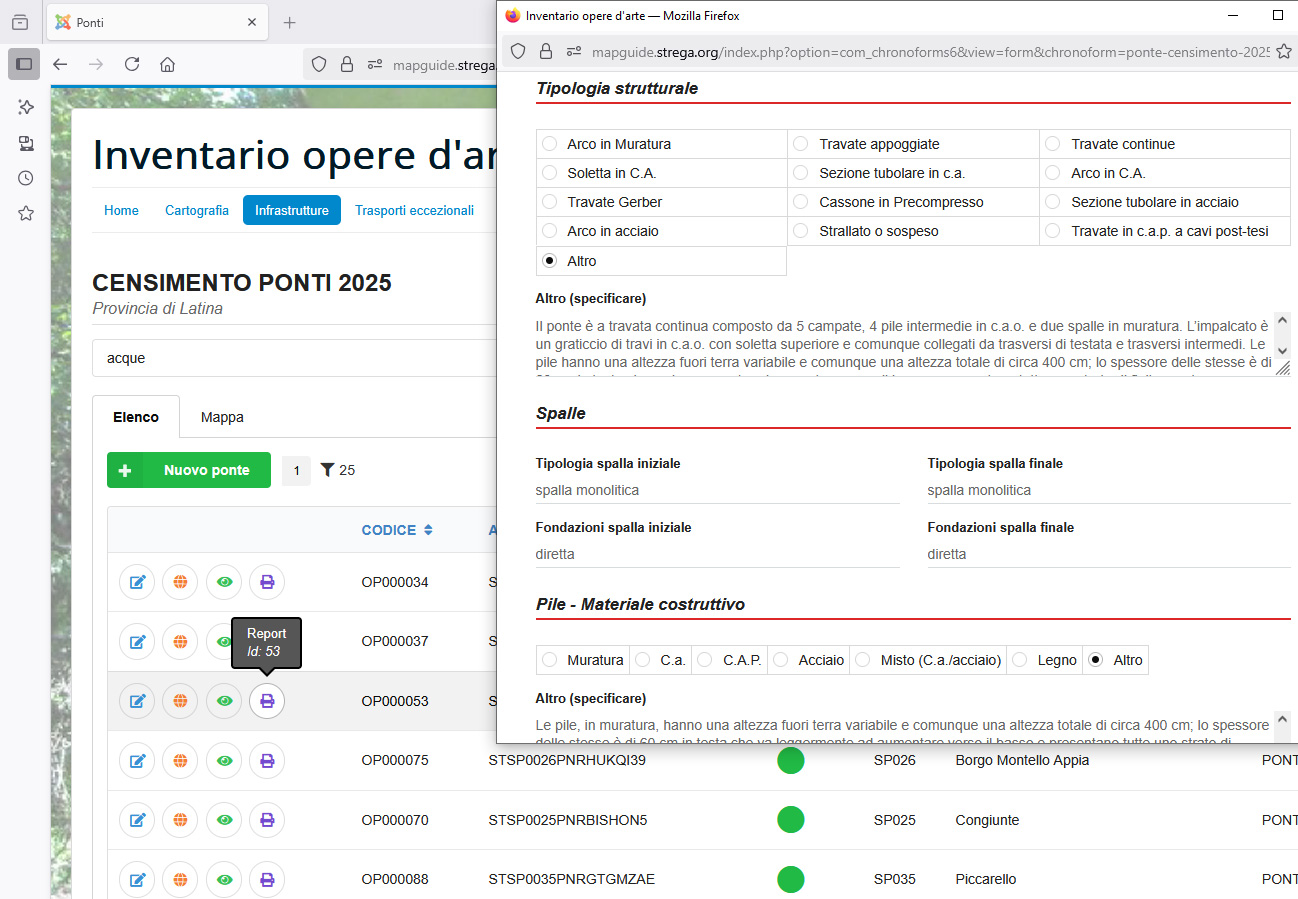Screen dimensions: 1298x899
Task: Choose Acciaio as pile material
Action: (781, 660)
